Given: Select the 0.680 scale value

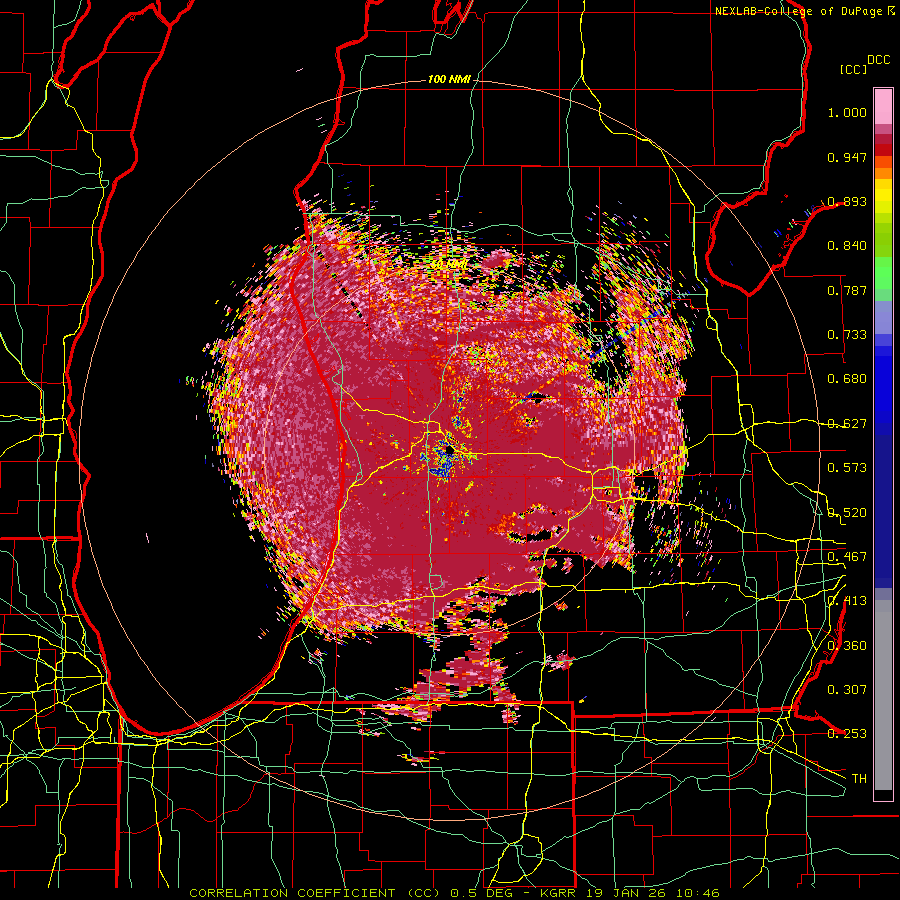Looking at the screenshot, I should 847,379.
